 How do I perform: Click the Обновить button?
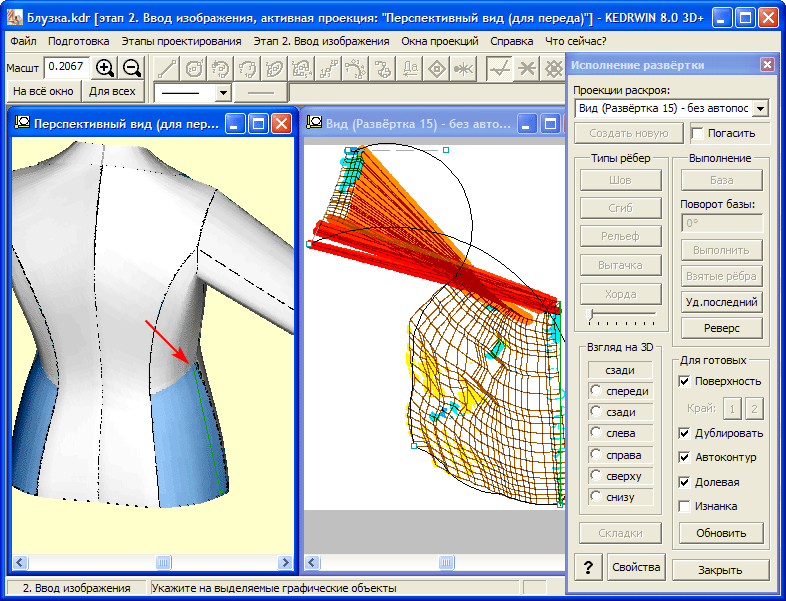(x=721, y=533)
